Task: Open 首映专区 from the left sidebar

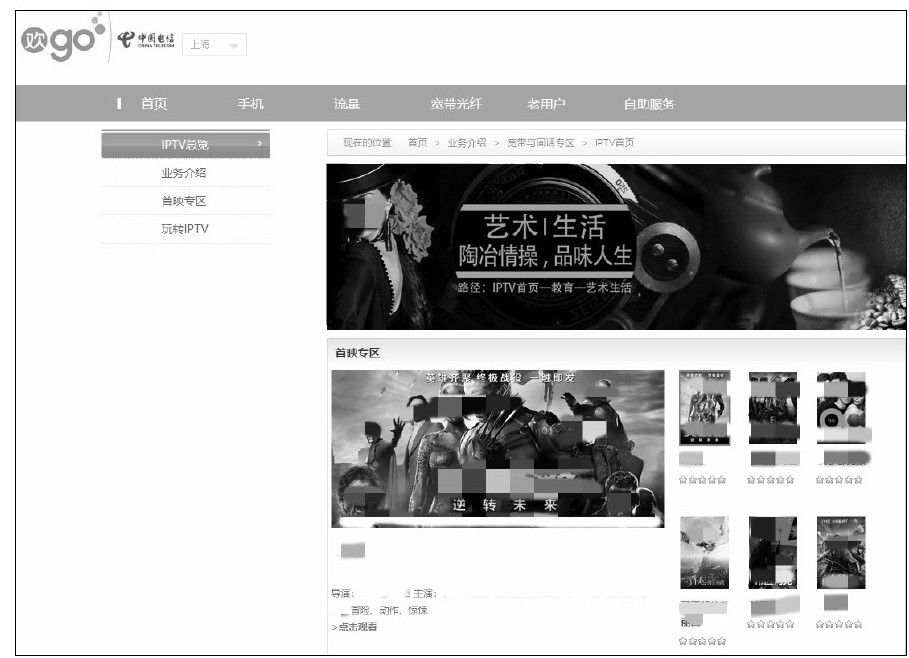Action: pyautogui.click(x=184, y=201)
